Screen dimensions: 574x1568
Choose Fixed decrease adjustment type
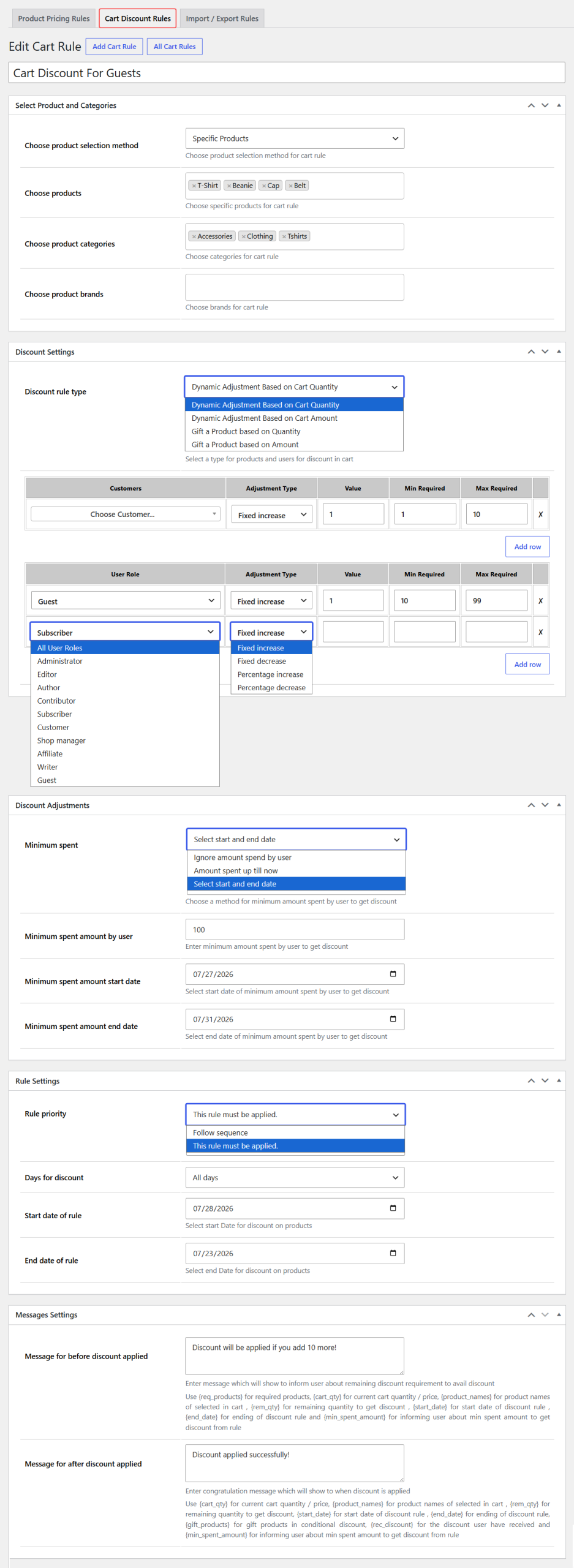(x=271, y=661)
